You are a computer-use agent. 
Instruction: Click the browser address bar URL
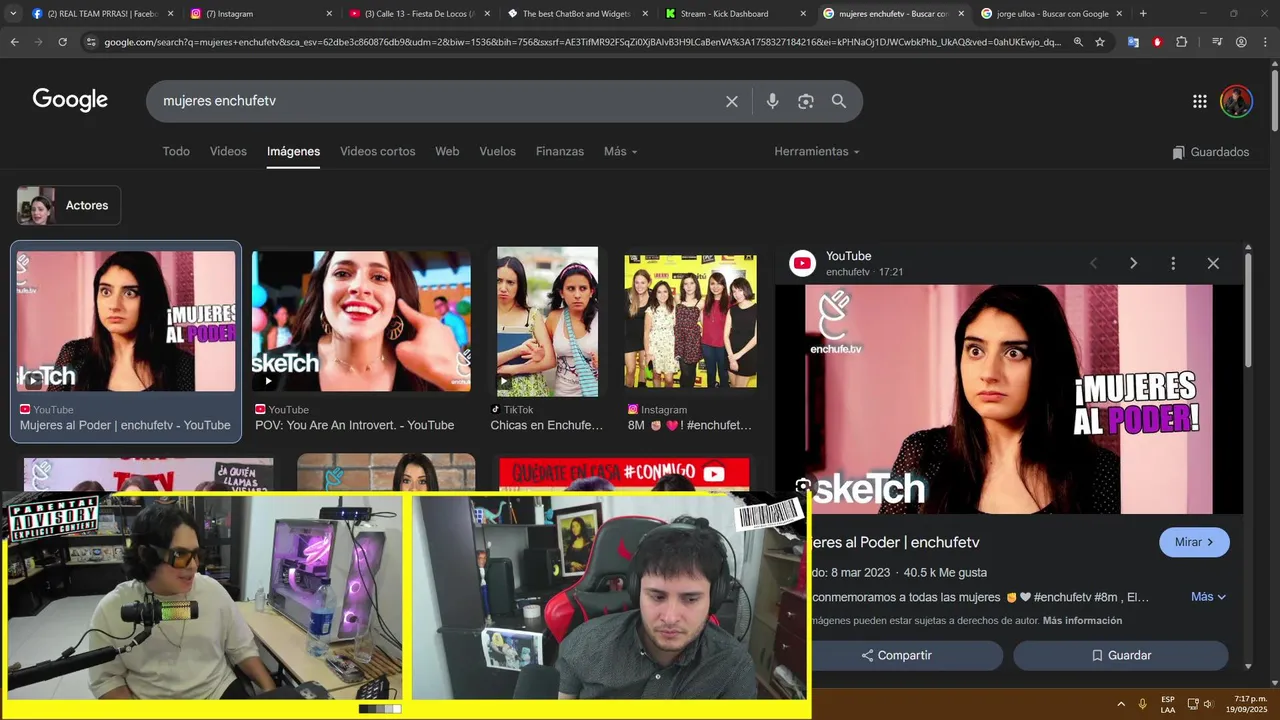click(x=582, y=42)
